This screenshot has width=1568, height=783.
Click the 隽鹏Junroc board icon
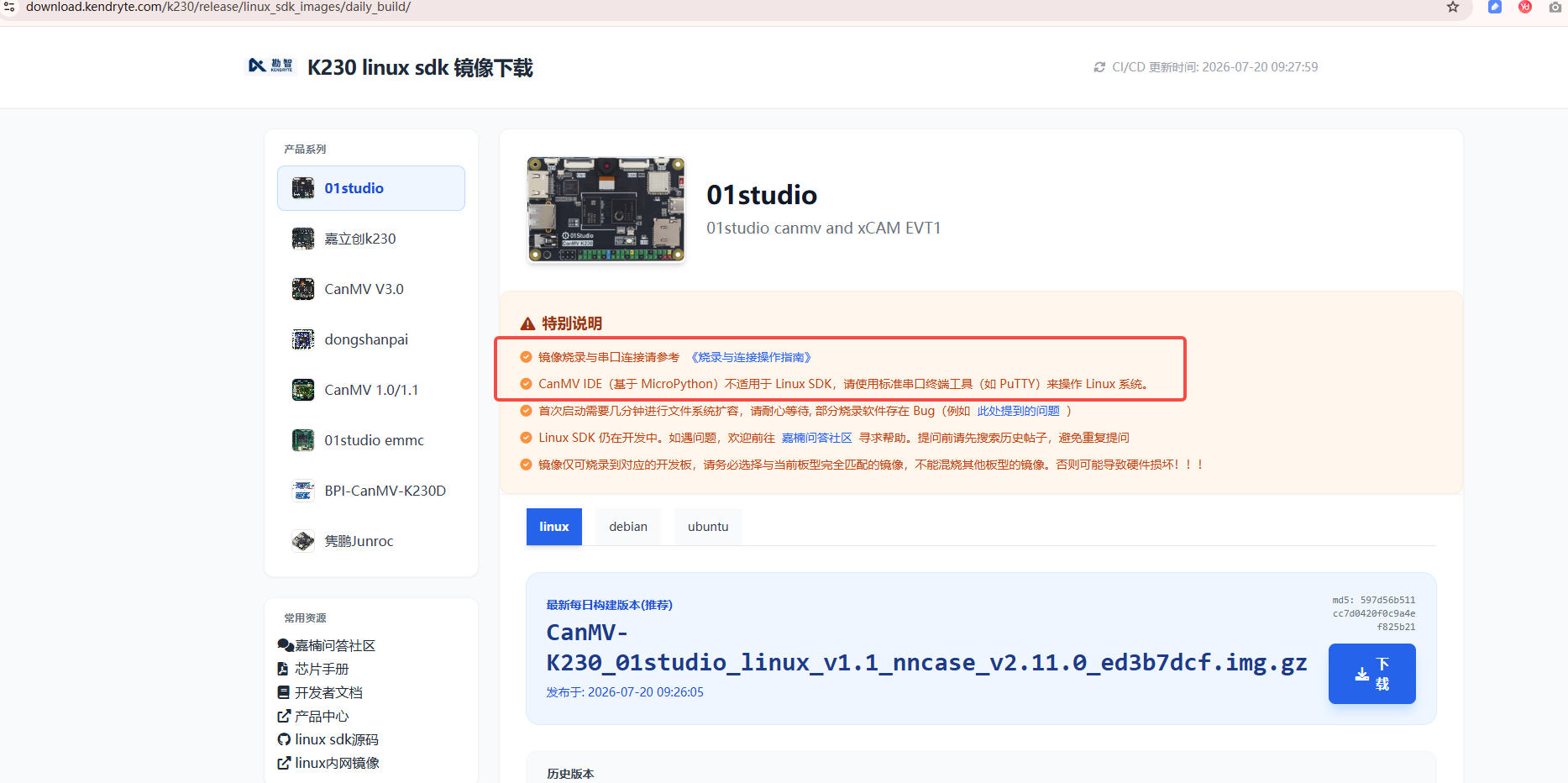[x=303, y=541]
